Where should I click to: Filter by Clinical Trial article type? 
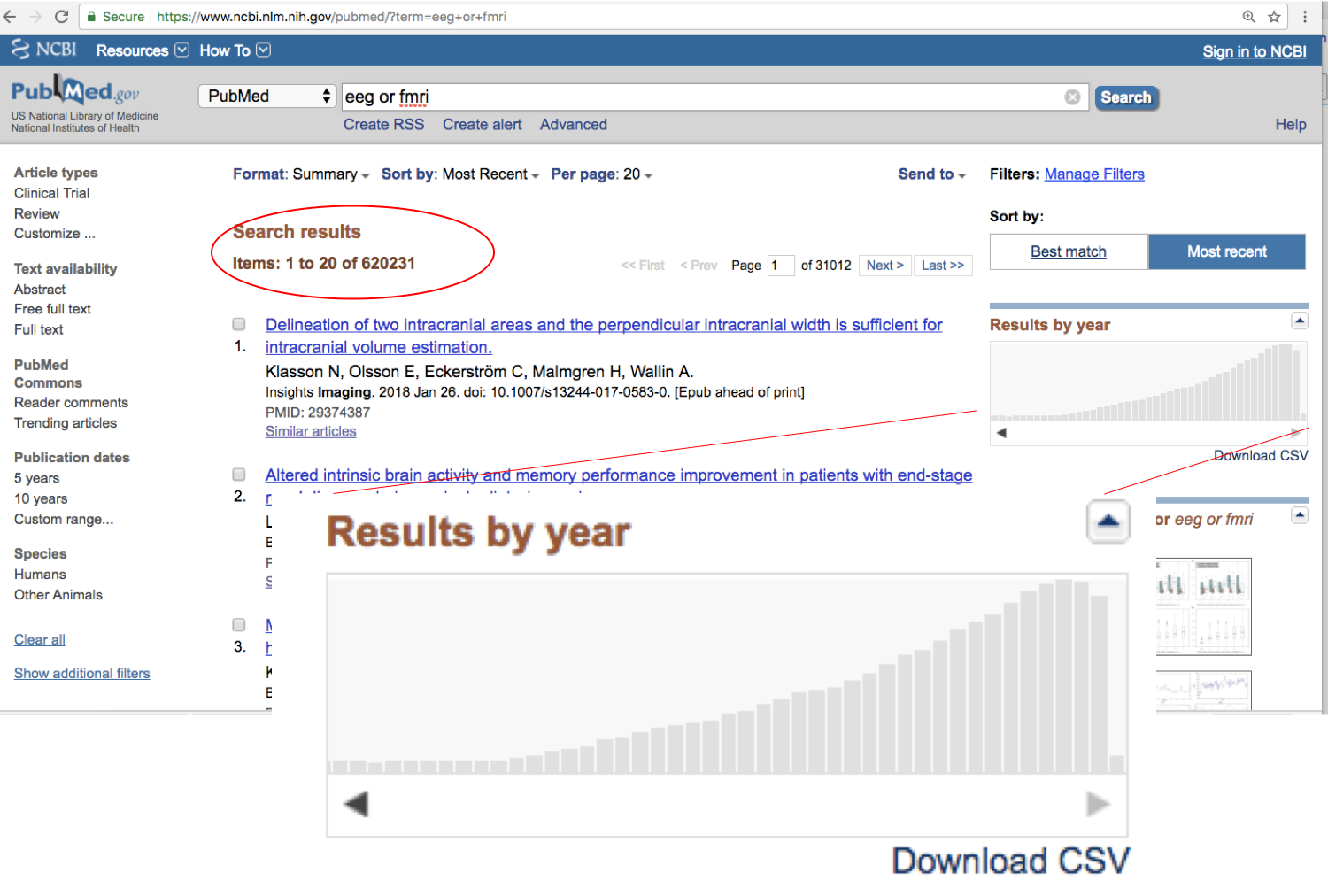pos(51,193)
